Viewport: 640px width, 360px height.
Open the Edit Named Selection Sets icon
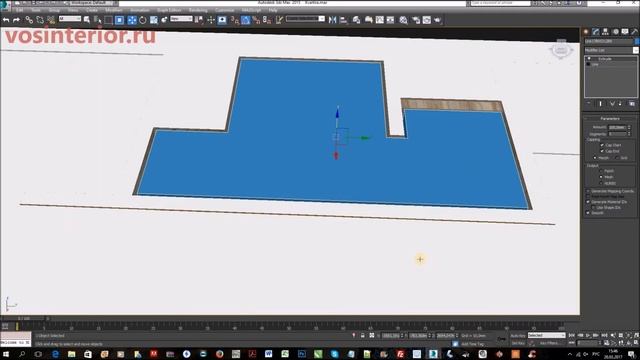[x=279, y=20]
